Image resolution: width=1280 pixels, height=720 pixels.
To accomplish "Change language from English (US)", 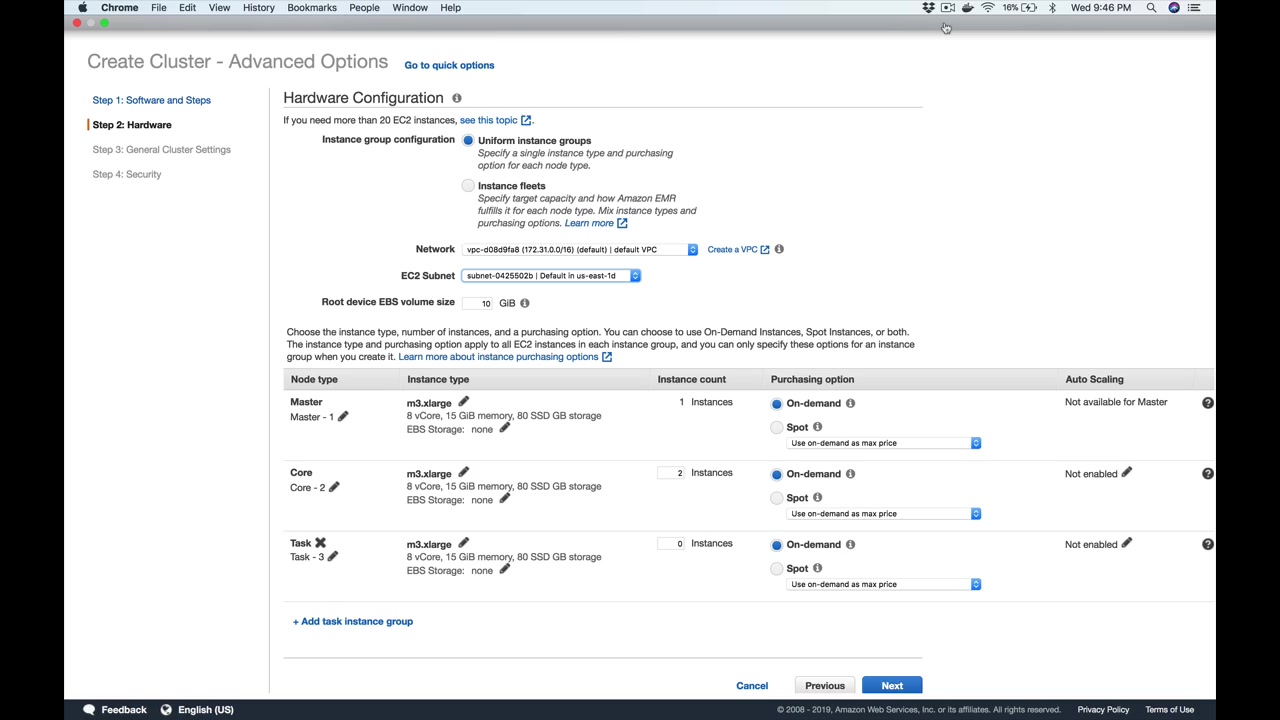I will pos(197,710).
